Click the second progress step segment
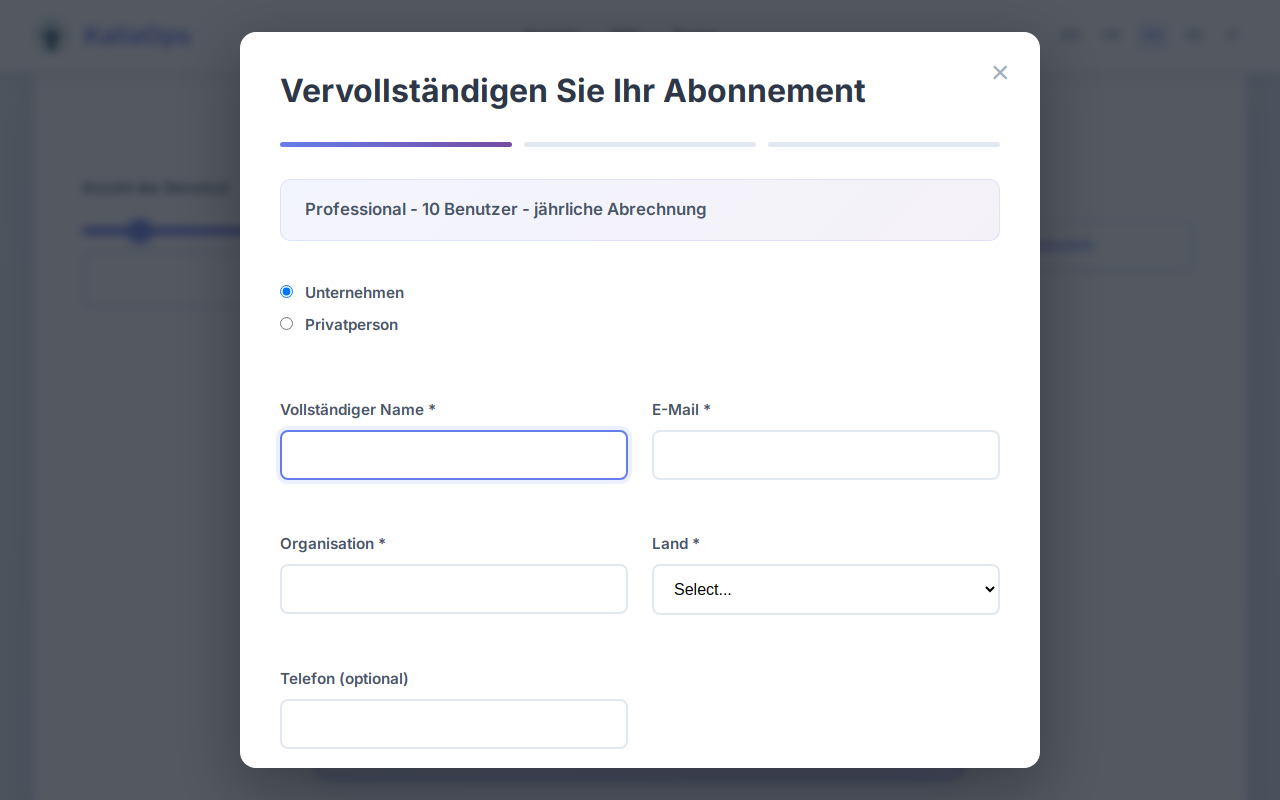Image resolution: width=1280 pixels, height=800 pixels. point(640,144)
